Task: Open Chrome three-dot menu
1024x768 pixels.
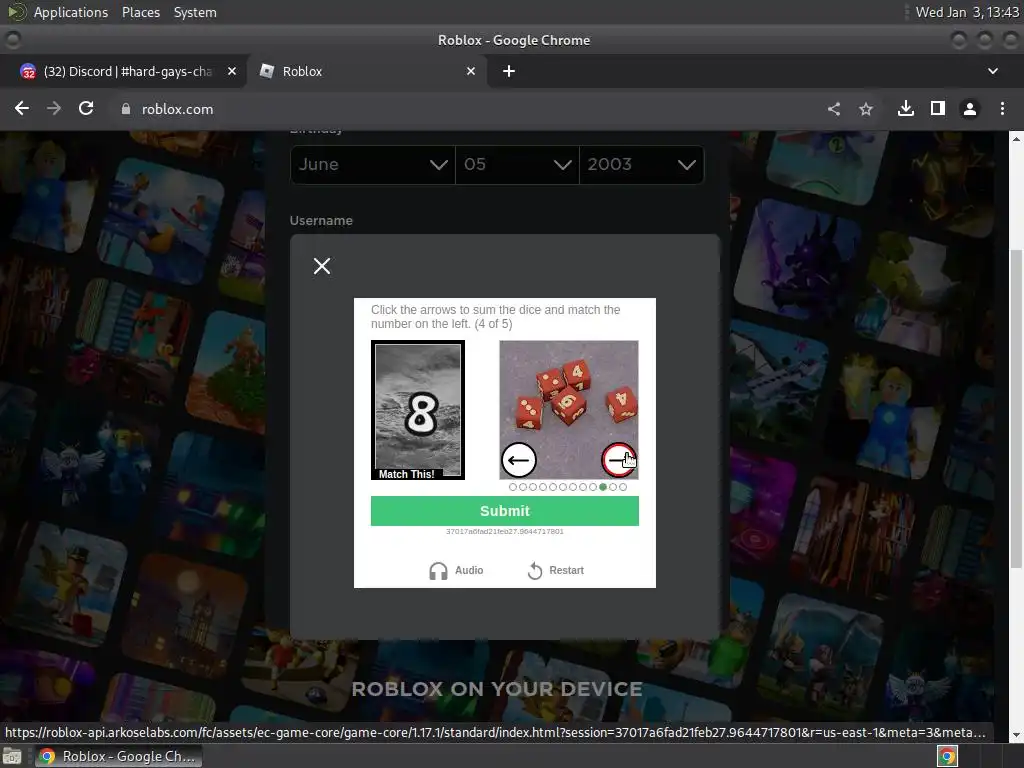Action: [x=1002, y=108]
